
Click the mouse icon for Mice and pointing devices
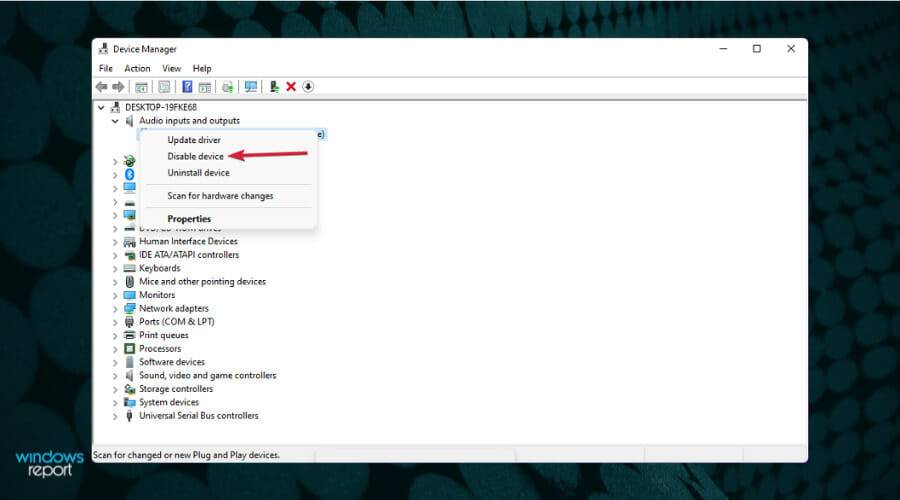(x=130, y=281)
